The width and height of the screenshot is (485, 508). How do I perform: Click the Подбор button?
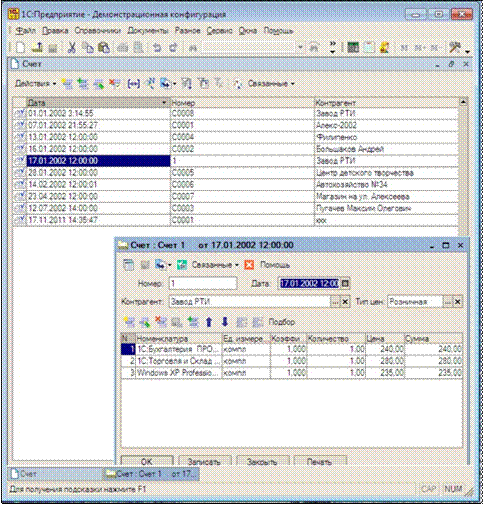click(x=282, y=322)
